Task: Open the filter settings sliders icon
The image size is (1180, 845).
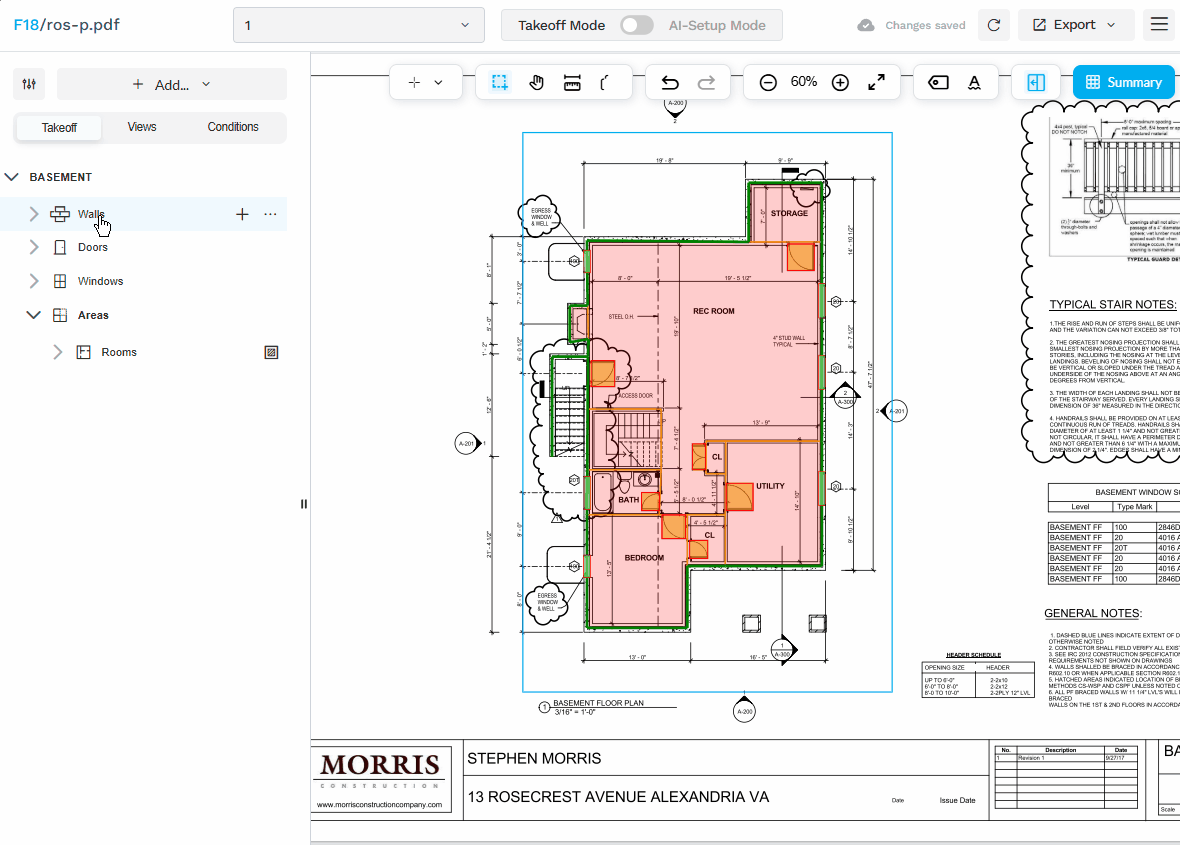Action: [x=29, y=84]
